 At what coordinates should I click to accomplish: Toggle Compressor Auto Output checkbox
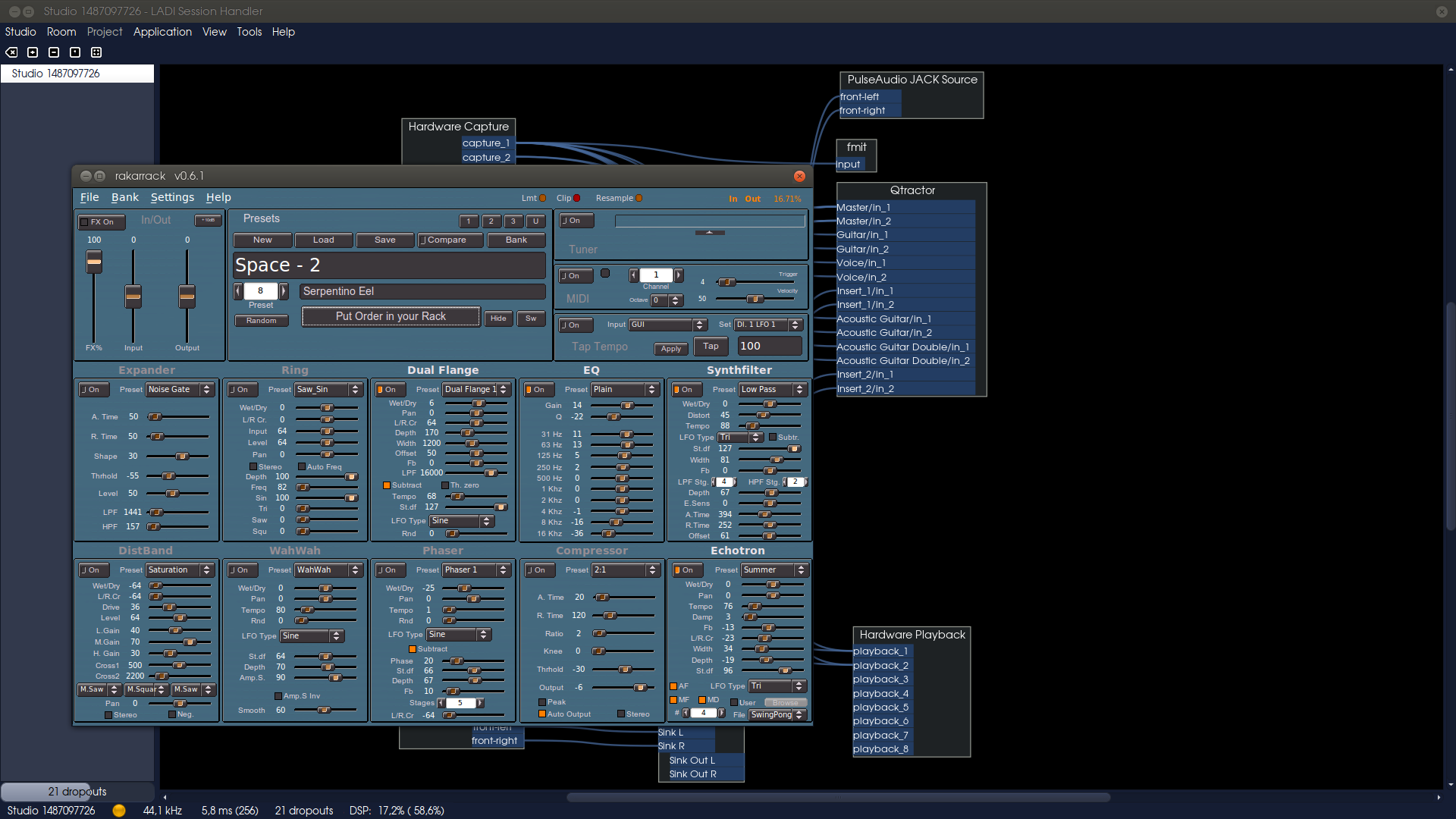tap(542, 714)
